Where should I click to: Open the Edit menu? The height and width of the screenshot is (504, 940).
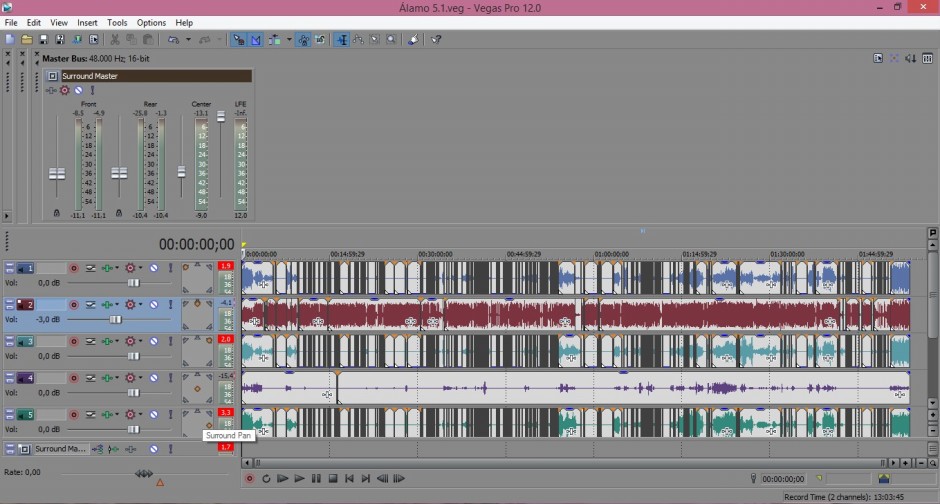[34, 23]
